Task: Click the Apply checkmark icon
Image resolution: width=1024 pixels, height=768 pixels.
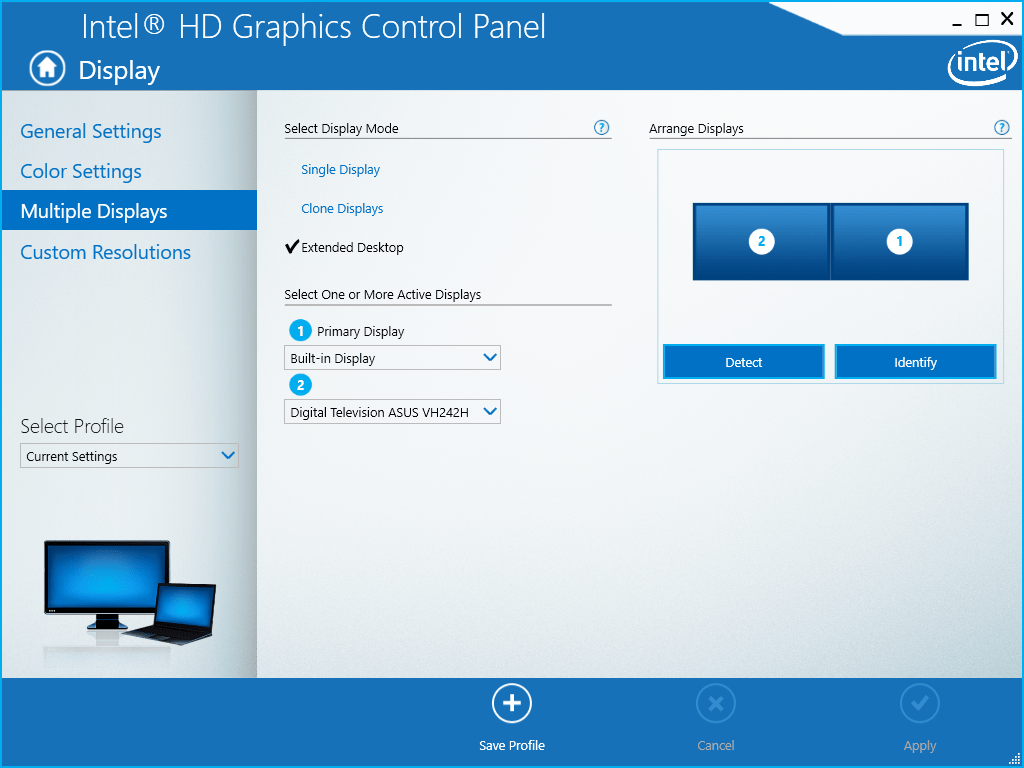Action: point(920,703)
